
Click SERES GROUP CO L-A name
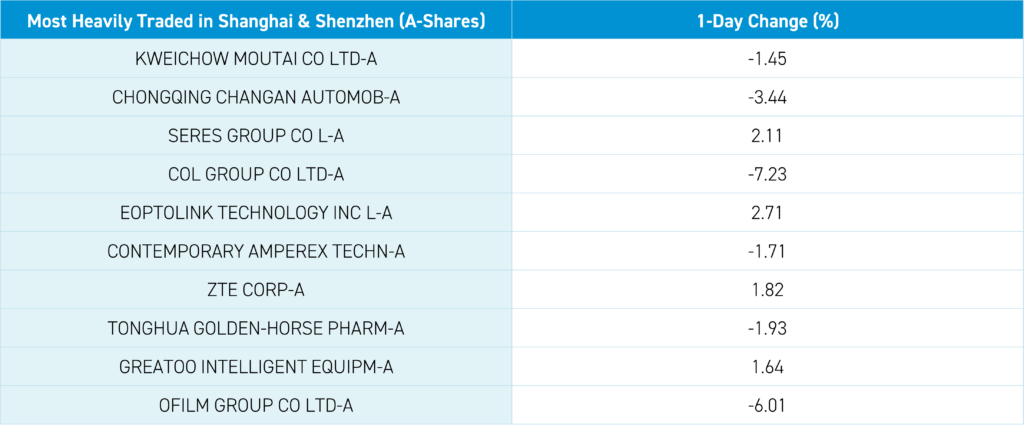(256, 136)
